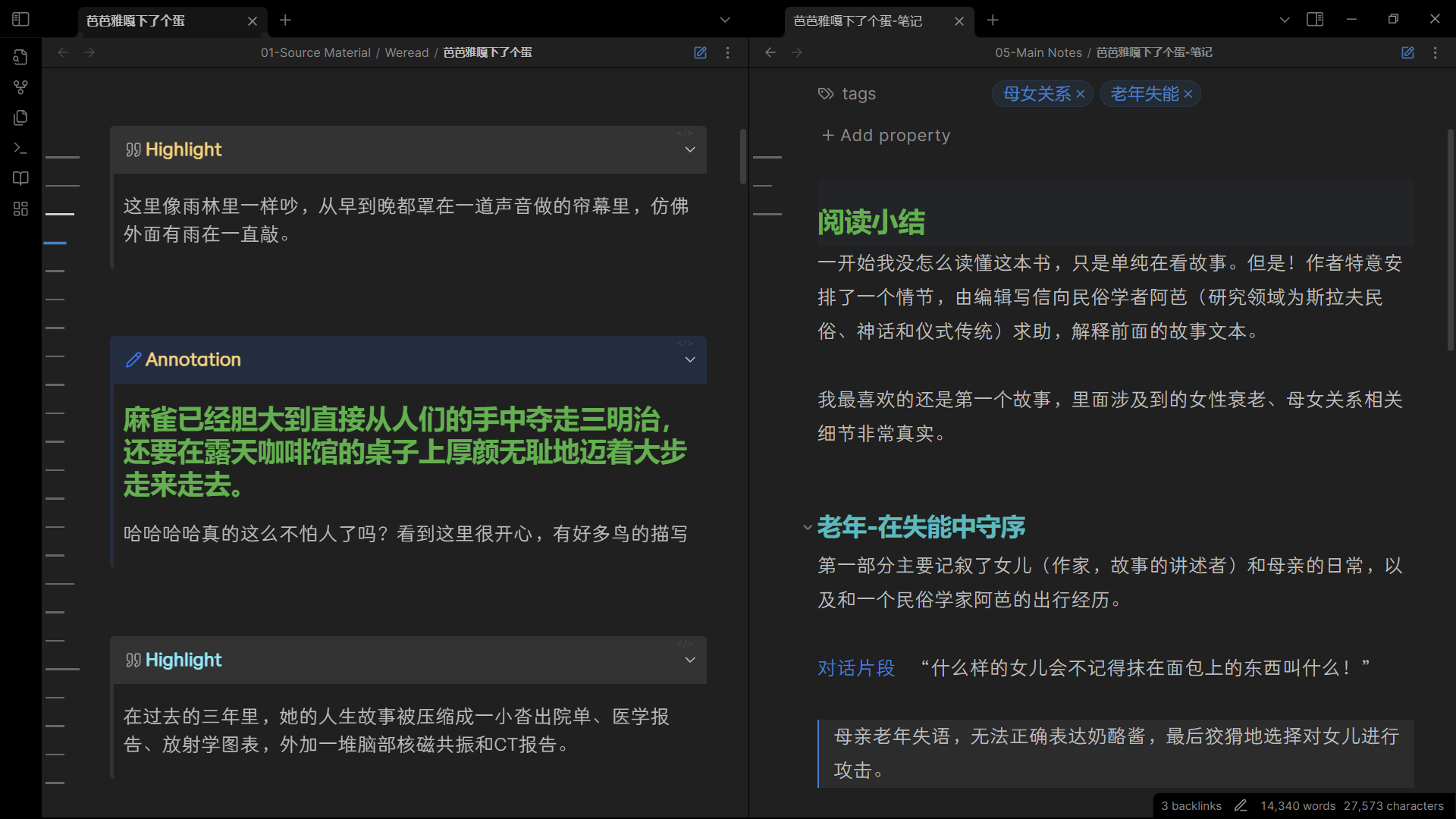The image size is (1456, 819).
Task: Open the quick switcher file icon
Action: [20, 57]
